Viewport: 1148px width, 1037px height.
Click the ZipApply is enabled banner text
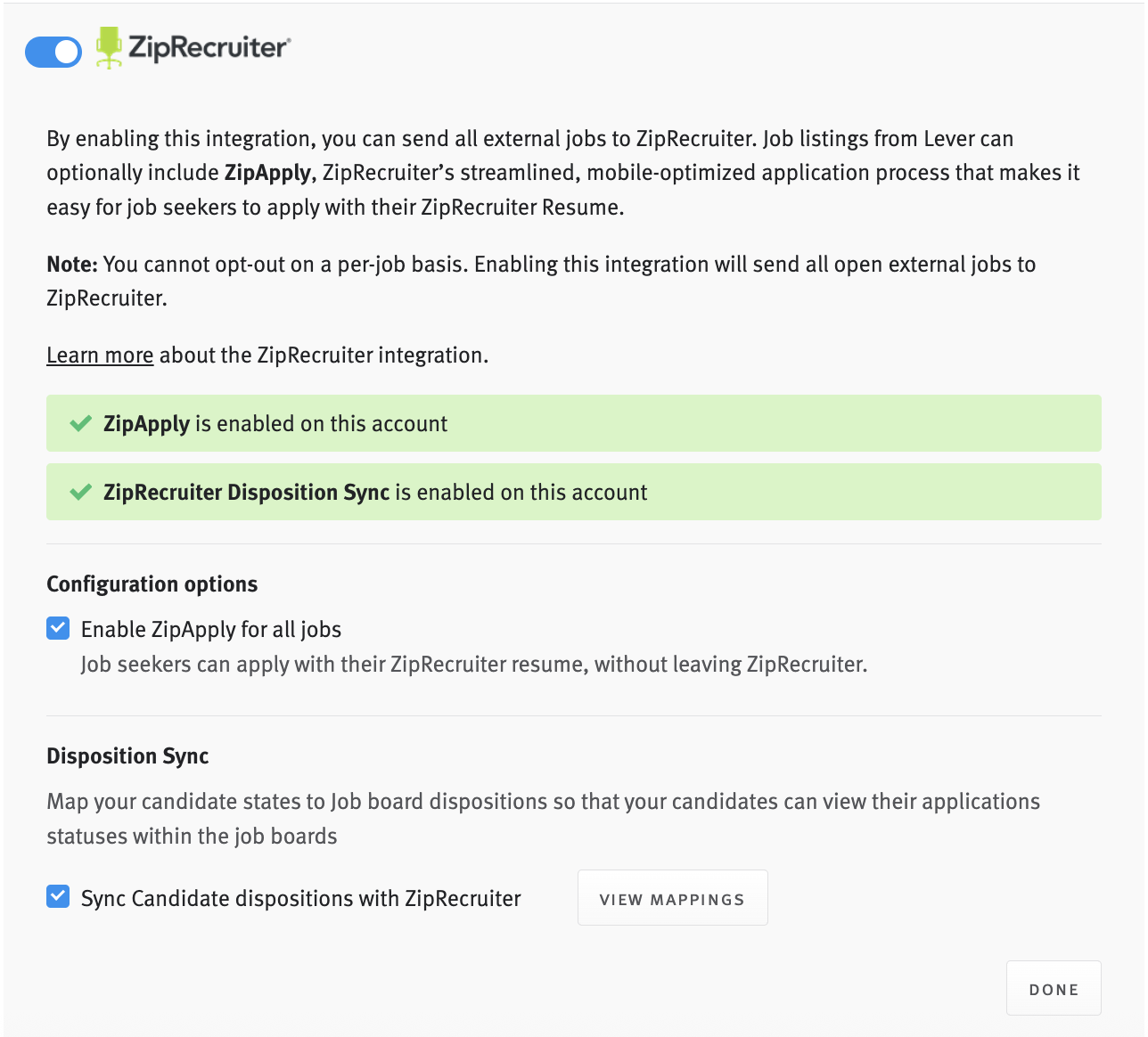point(275,424)
